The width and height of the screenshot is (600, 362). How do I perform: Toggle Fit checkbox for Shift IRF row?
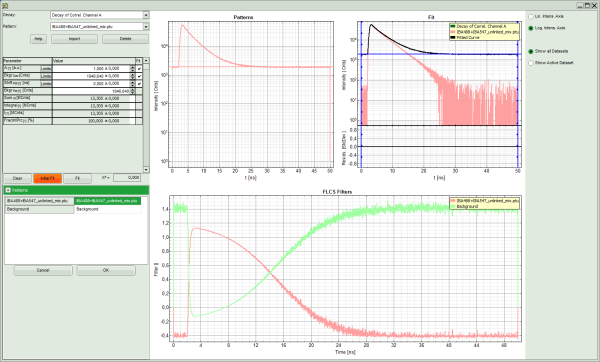[139, 83]
